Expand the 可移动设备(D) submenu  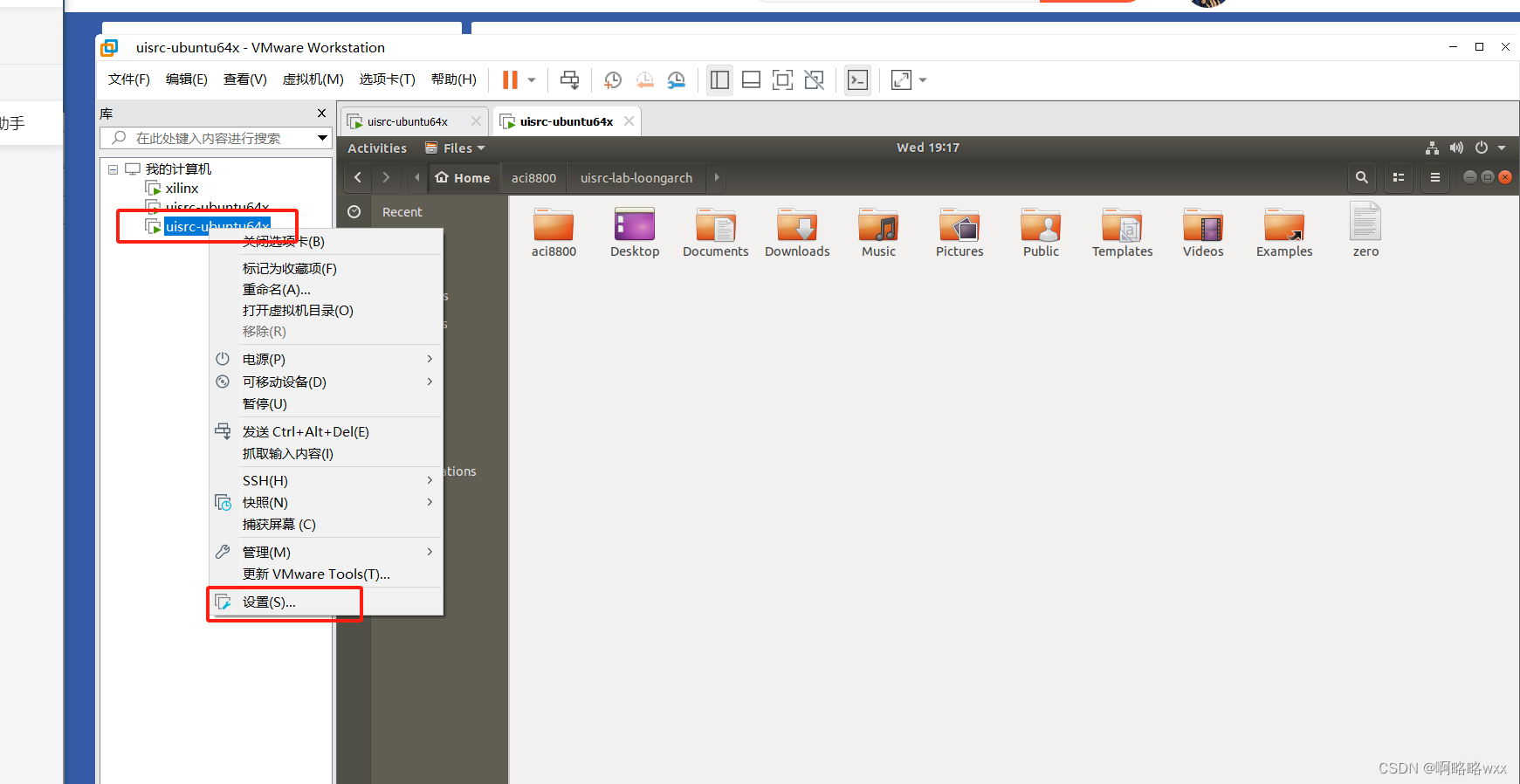click(x=327, y=382)
